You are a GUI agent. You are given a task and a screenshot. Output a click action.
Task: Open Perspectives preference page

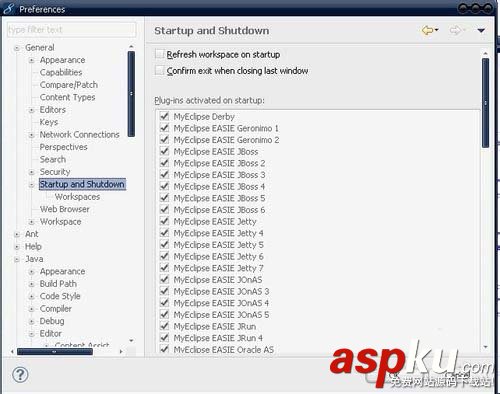pos(63,147)
